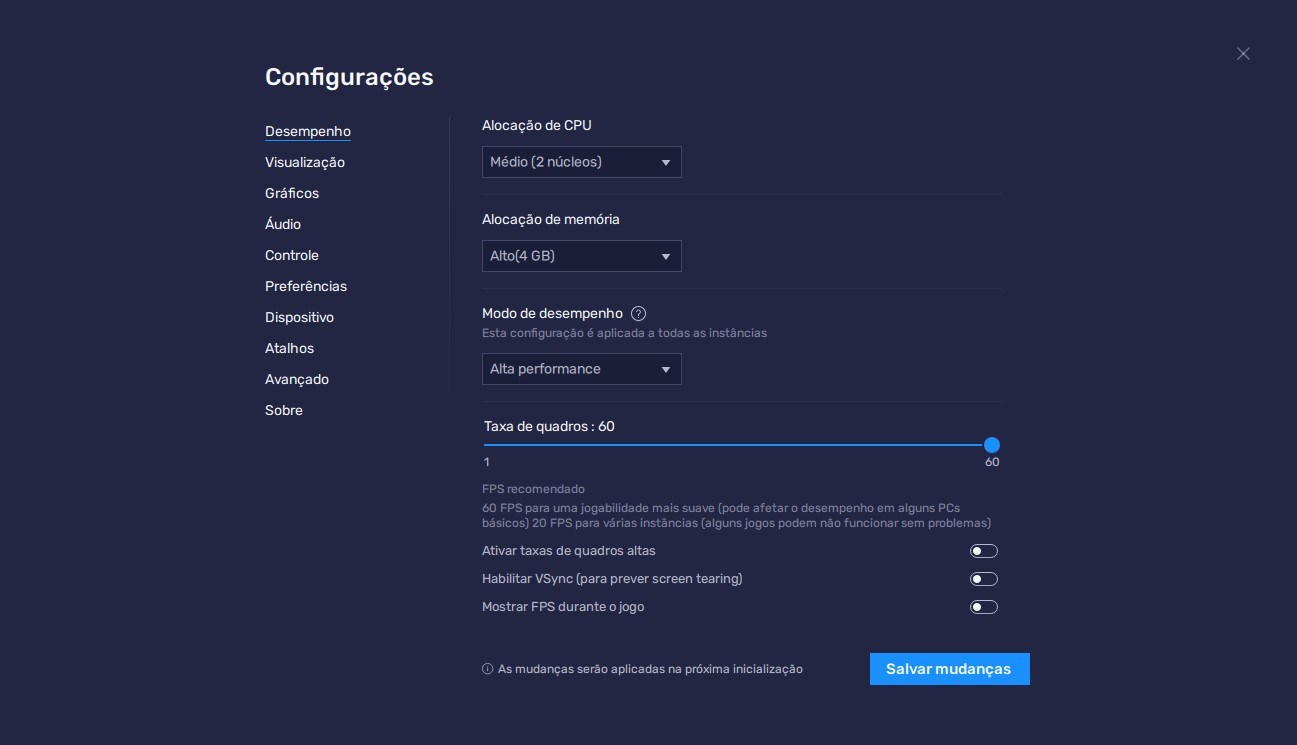Switch to Áudio settings

point(283,224)
